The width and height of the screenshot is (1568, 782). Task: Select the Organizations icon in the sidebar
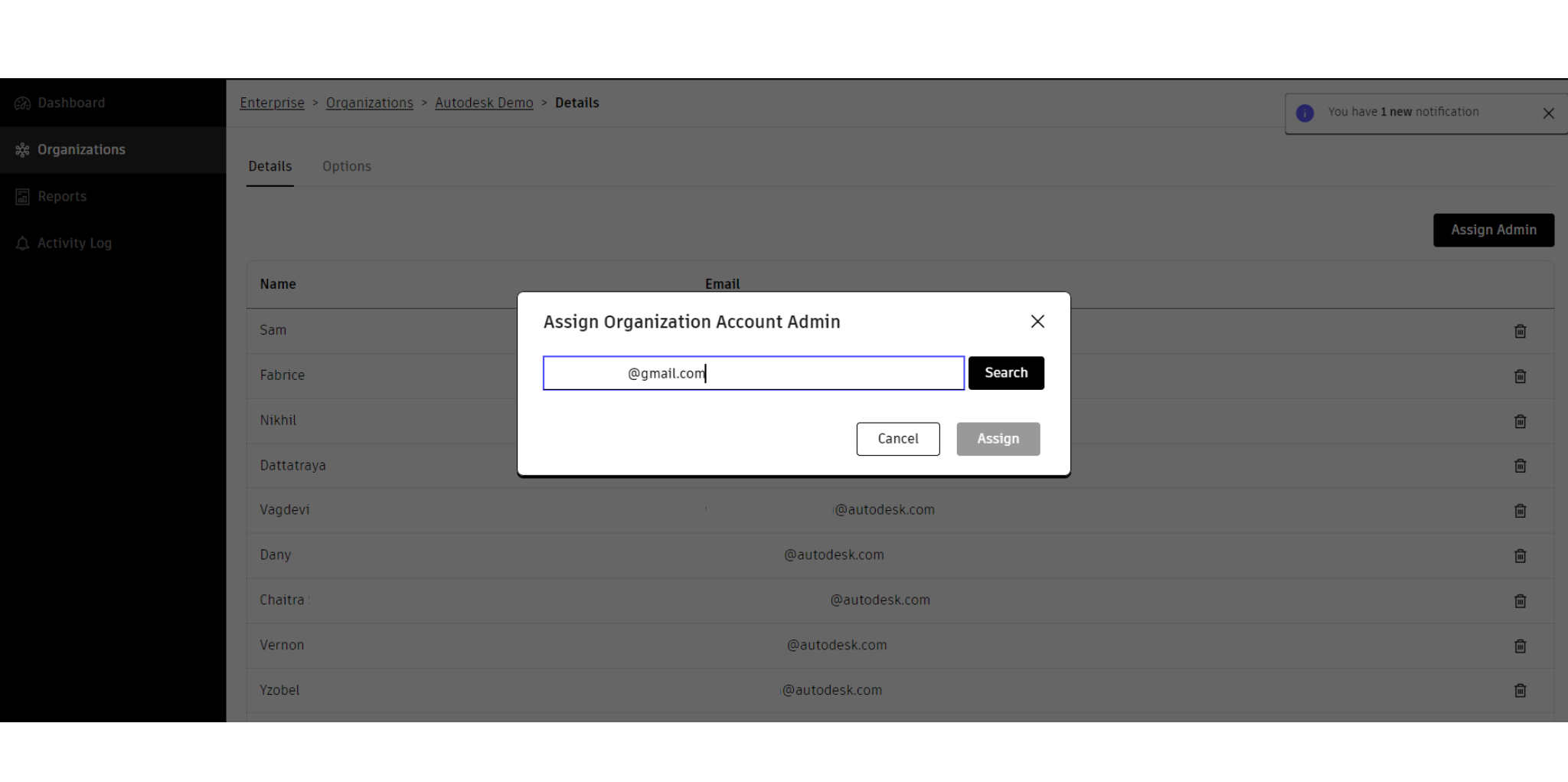coord(23,150)
